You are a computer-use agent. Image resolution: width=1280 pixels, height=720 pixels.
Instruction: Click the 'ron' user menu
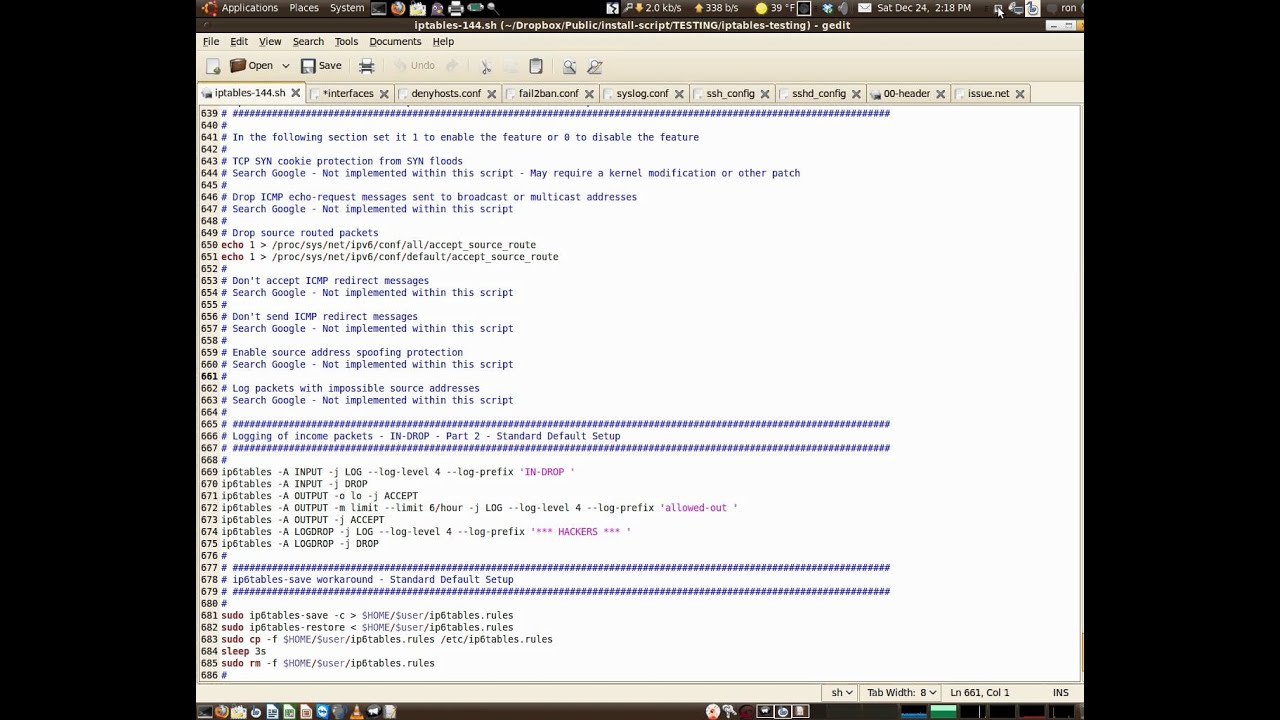pos(1069,8)
